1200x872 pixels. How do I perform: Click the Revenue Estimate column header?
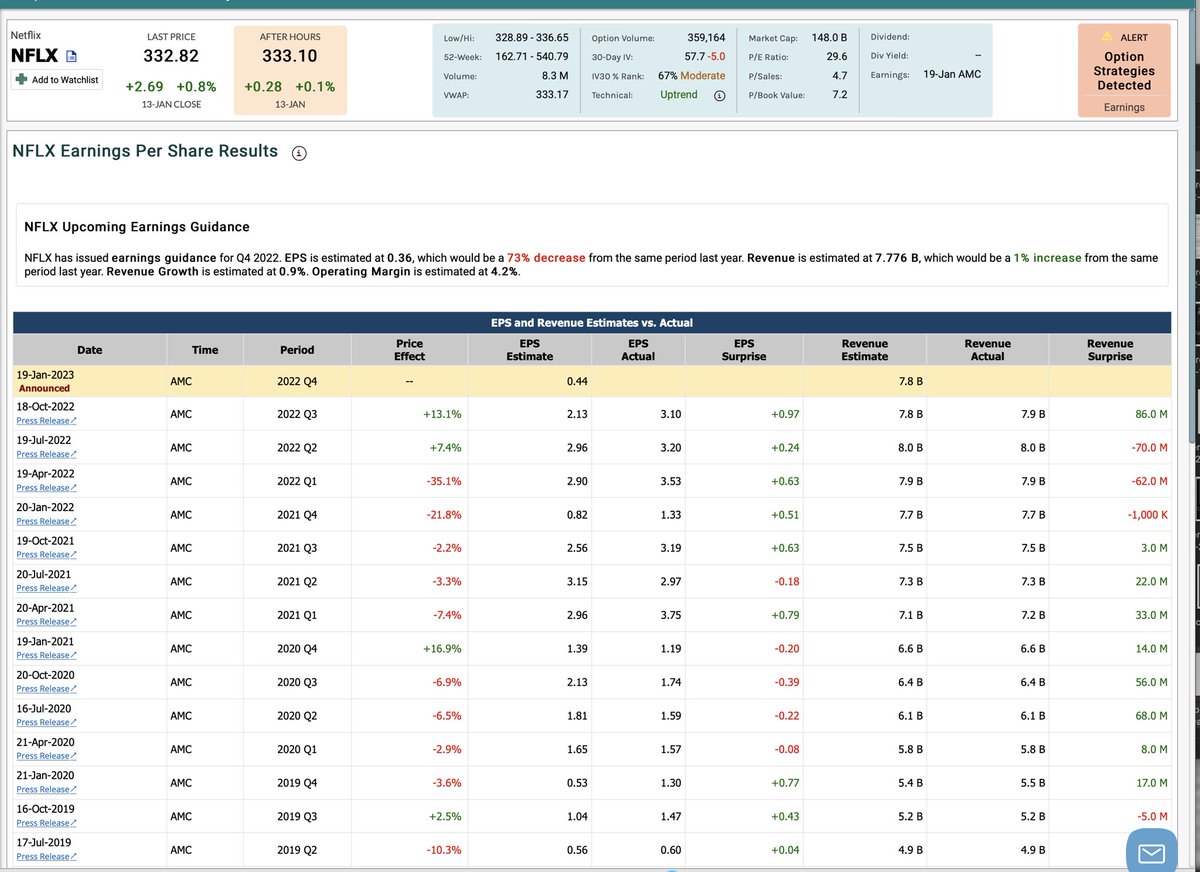pos(865,350)
